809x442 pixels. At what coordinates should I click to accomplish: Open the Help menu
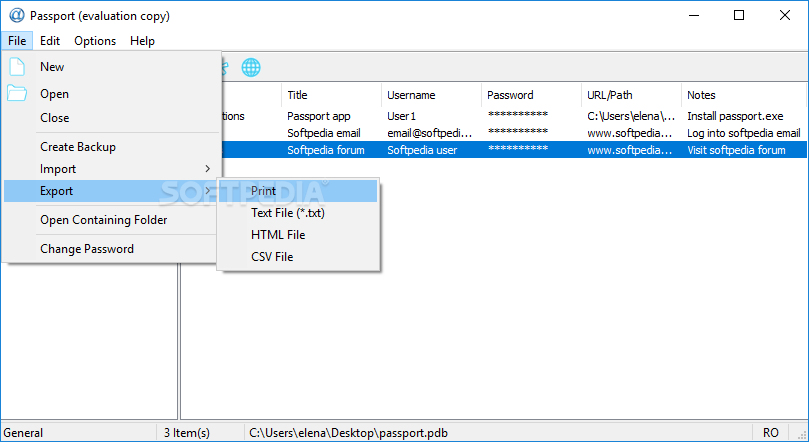click(x=142, y=41)
